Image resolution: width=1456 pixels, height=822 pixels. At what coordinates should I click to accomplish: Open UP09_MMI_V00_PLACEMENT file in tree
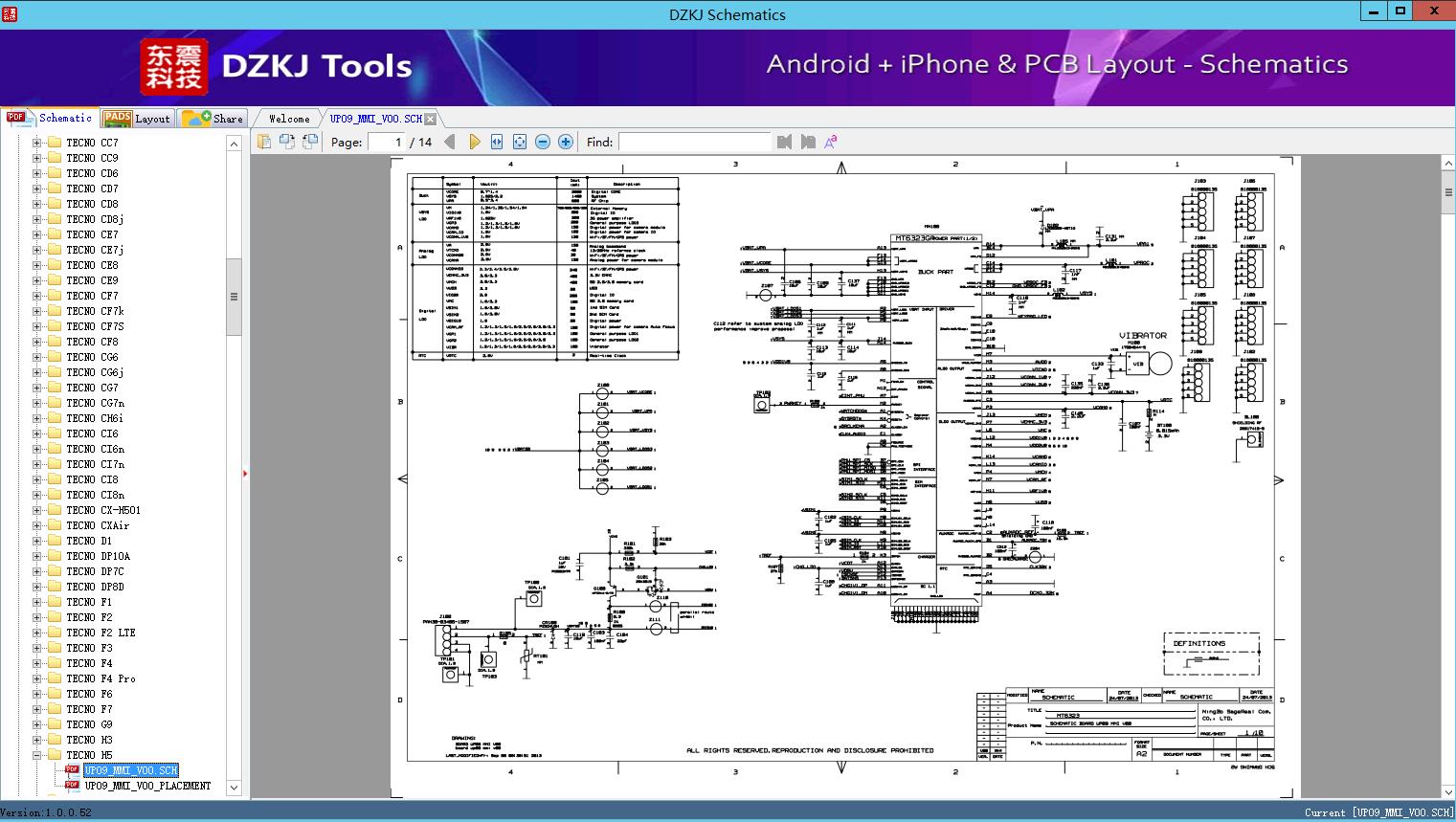click(147, 786)
